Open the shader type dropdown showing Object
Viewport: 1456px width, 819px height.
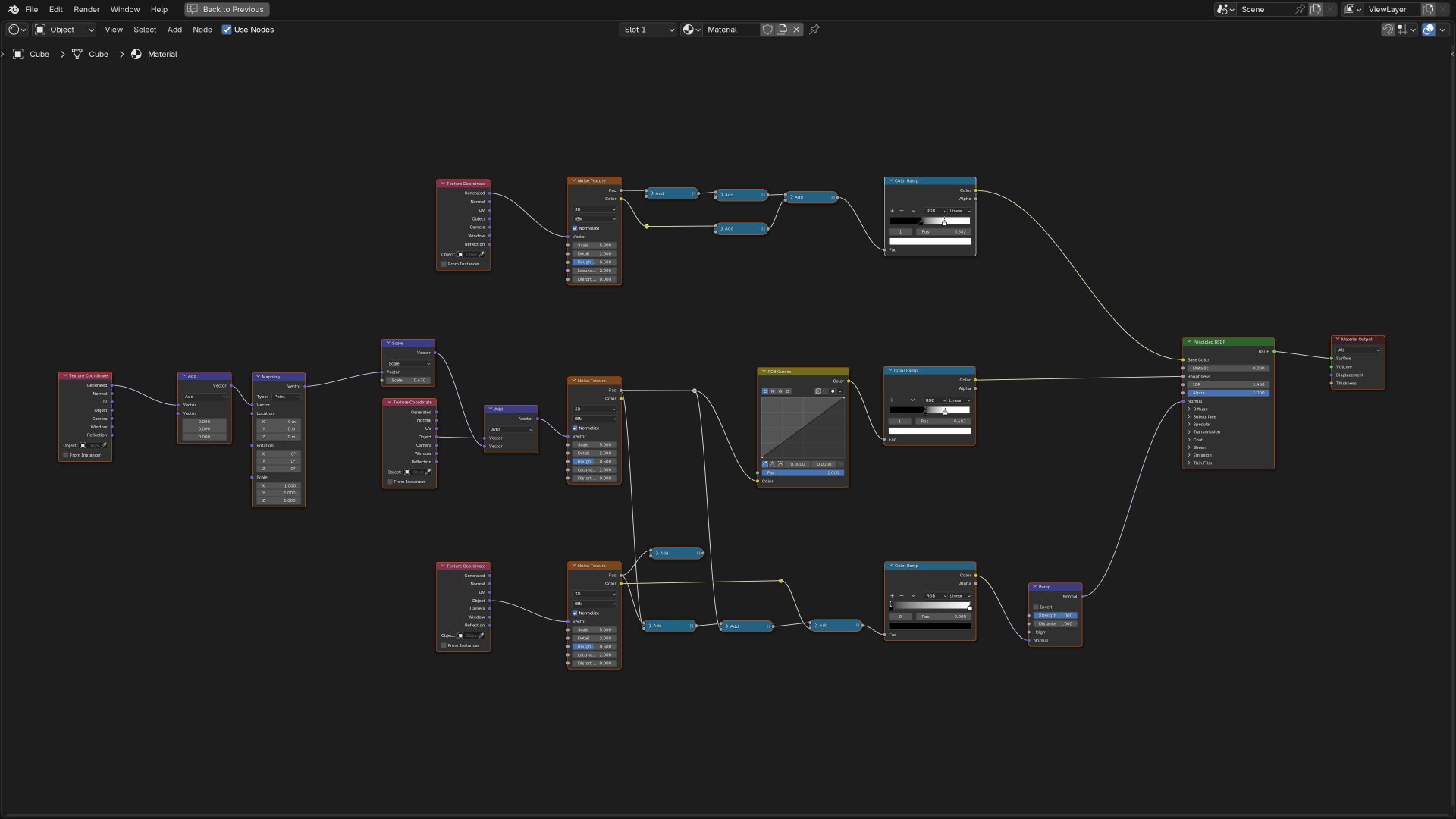point(64,30)
